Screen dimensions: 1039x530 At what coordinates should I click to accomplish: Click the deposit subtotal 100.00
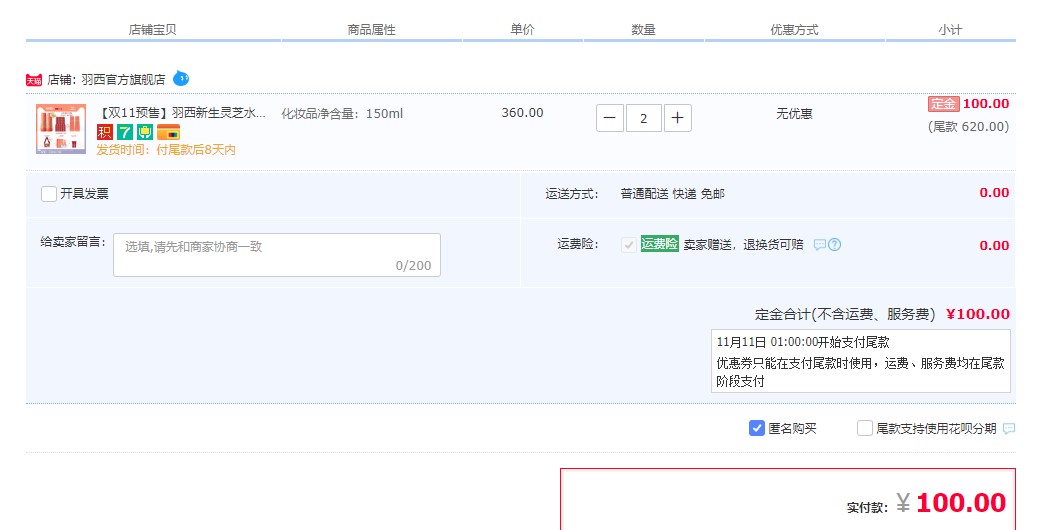pyautogui.click(x=986, y=104)
